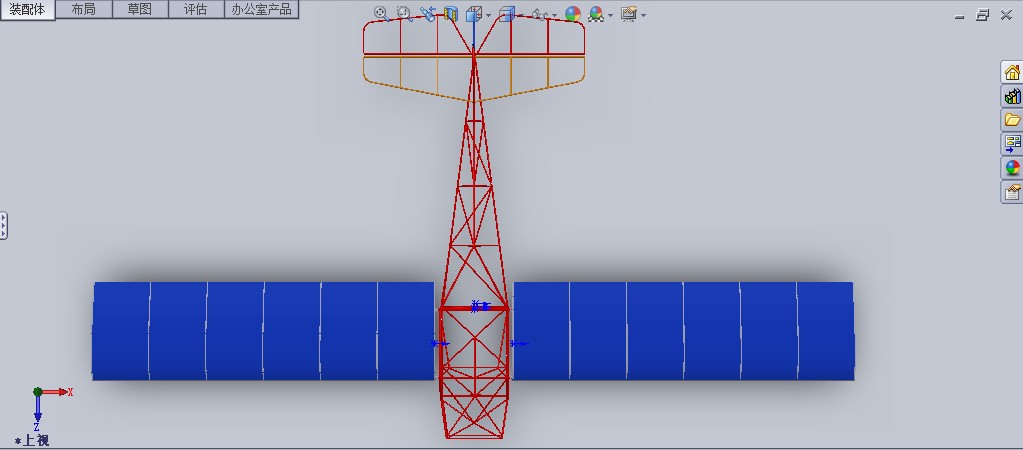1023x450 pixels.
Task: Click the Hide/Show Items glasses icon
Action: click(x=540, y=14)
